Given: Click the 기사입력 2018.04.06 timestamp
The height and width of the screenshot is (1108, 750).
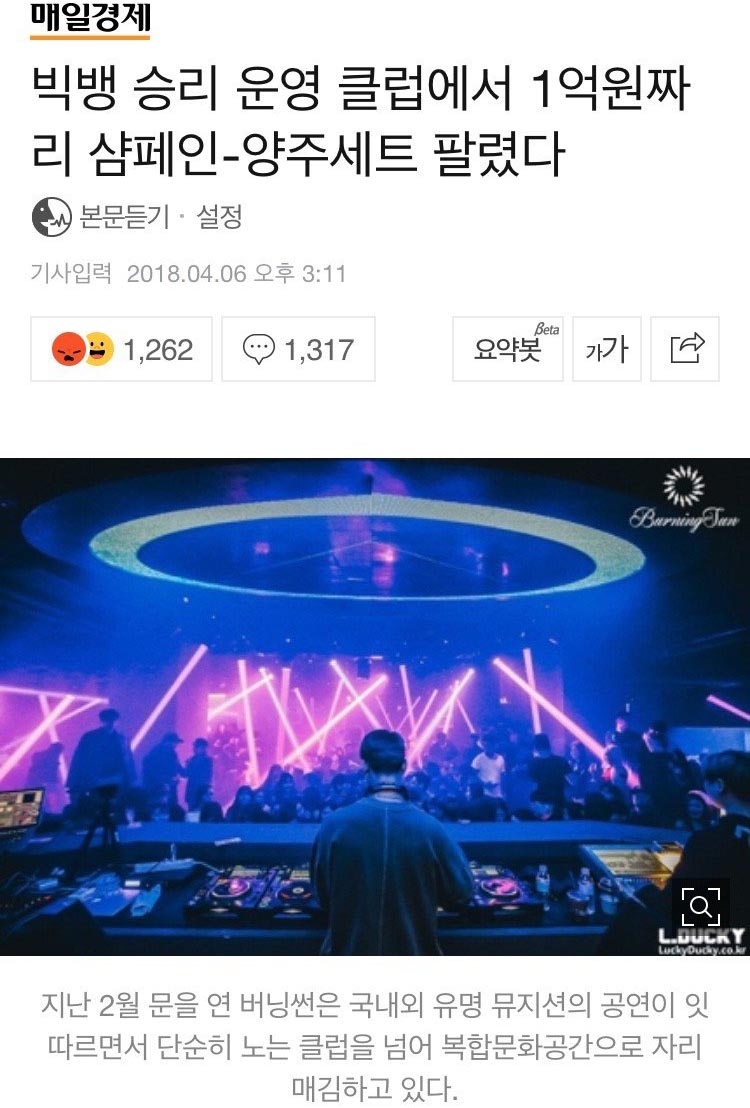Looking at the screenshot, I should (188, 273).
